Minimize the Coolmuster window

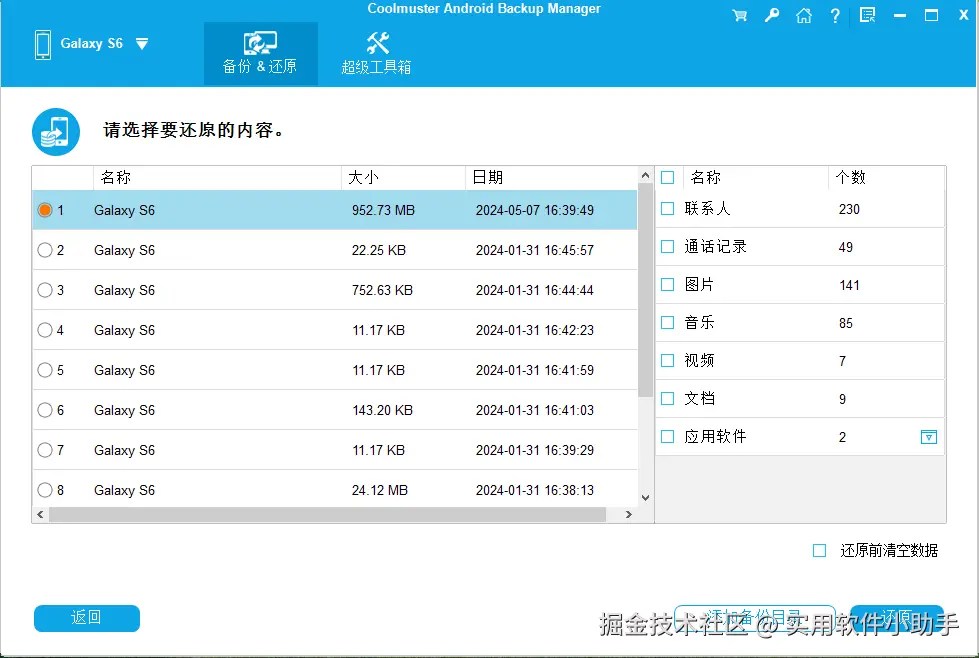(x=900, y=16)
